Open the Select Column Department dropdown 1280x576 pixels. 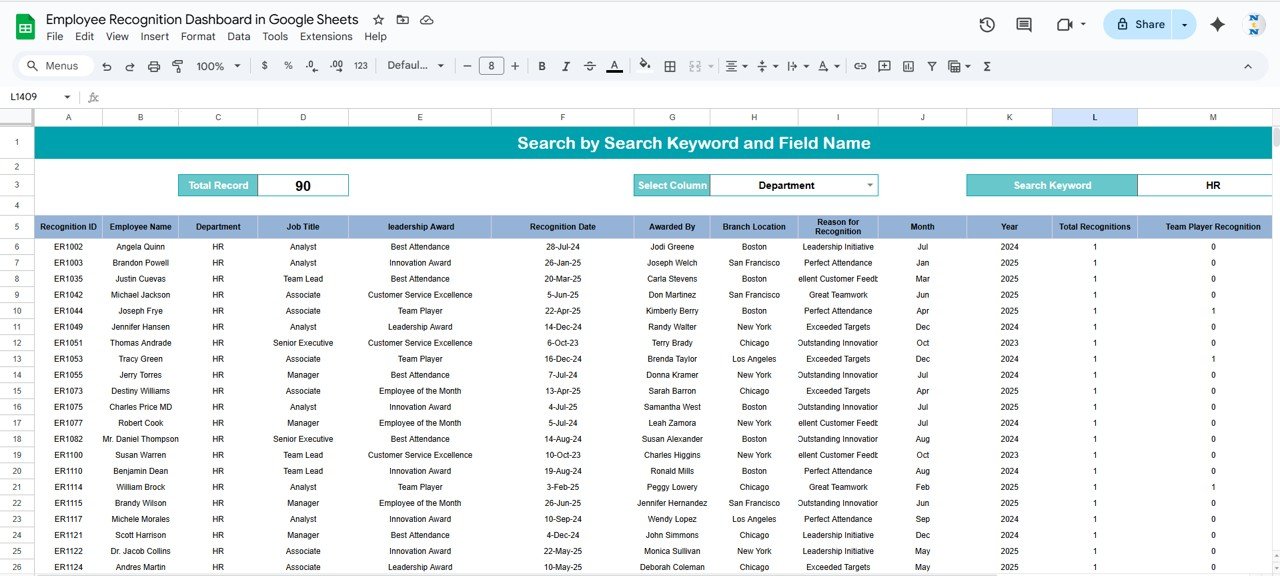pyautogui.click(x=870, y=185)
